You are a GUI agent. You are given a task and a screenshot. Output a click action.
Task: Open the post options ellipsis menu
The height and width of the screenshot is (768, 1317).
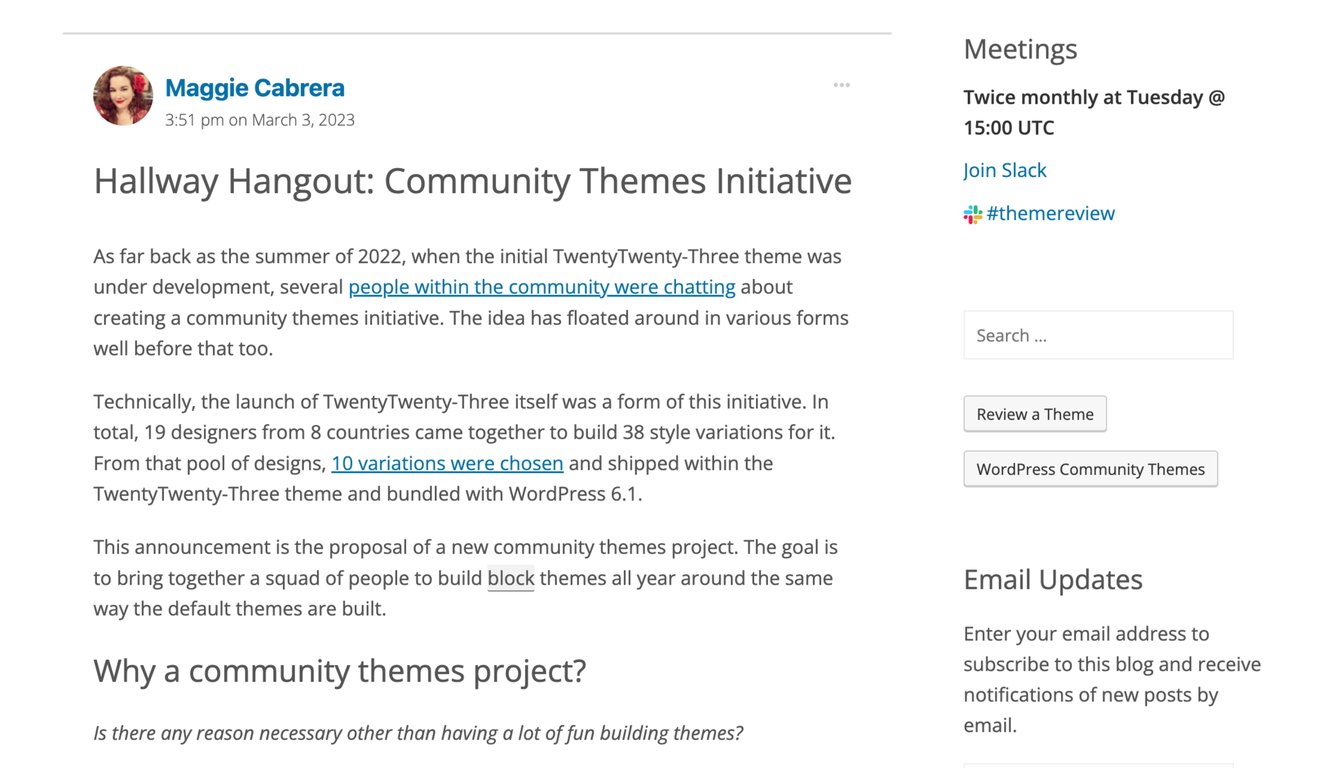841,84
